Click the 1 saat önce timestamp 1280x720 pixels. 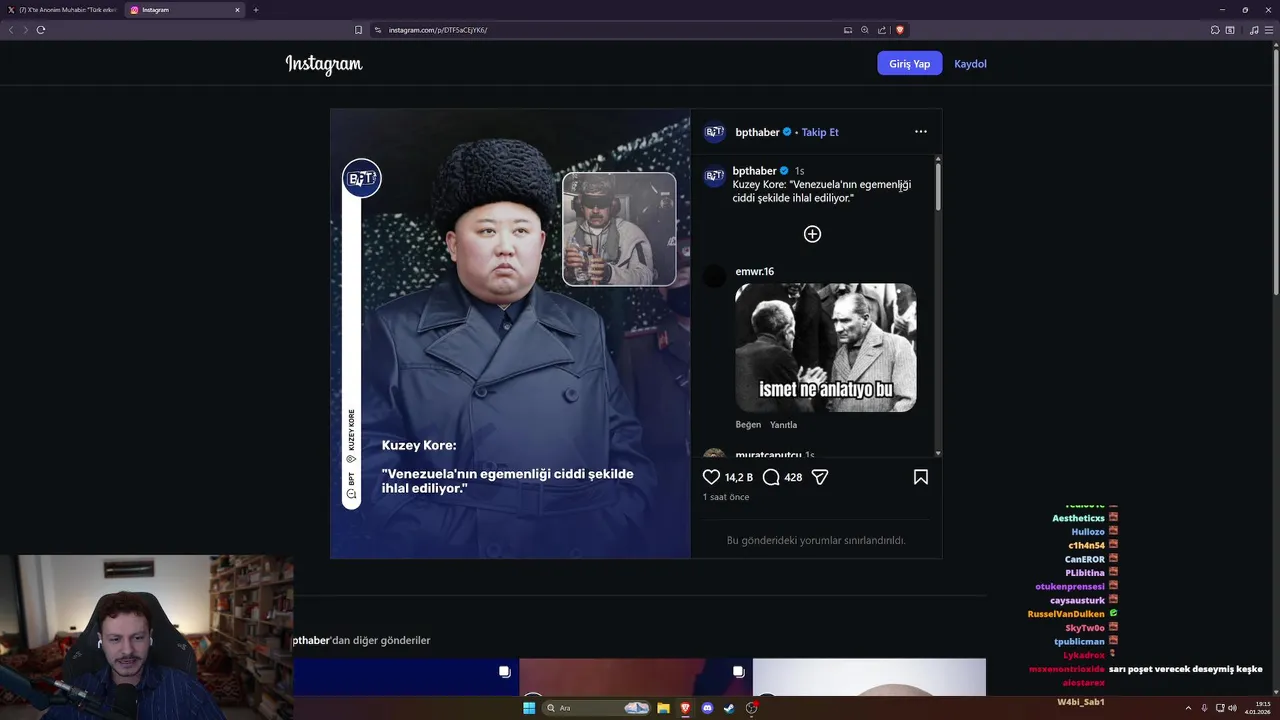click(726, 497)
